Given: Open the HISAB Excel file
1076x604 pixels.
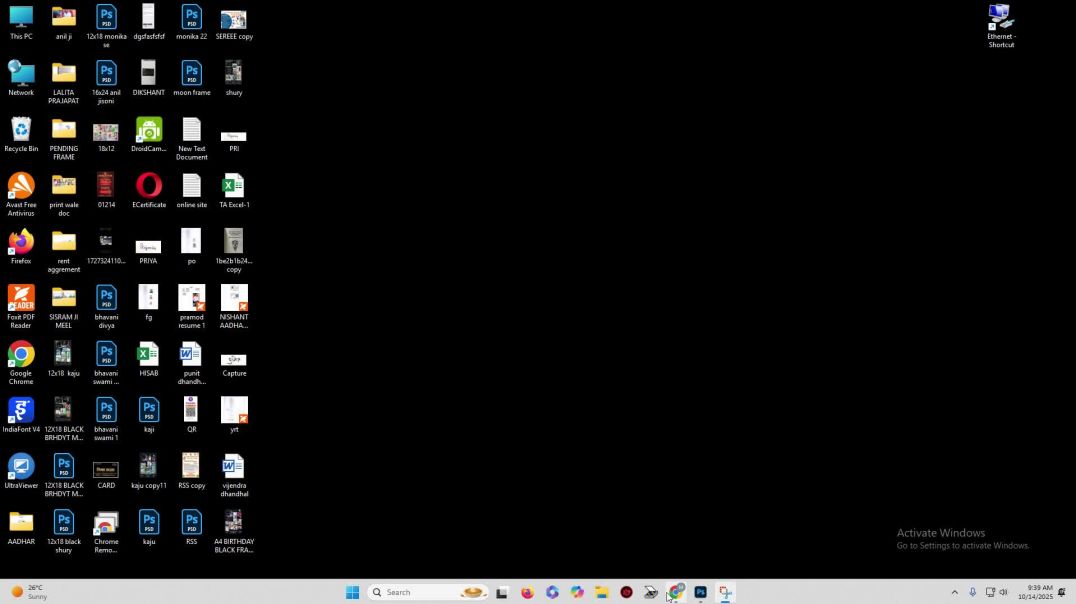Looking at the screenshot, I should click(148, 357).
